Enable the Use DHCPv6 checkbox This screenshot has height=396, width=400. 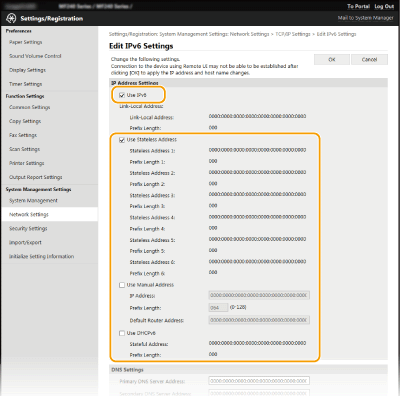click(x=122, y=333)
